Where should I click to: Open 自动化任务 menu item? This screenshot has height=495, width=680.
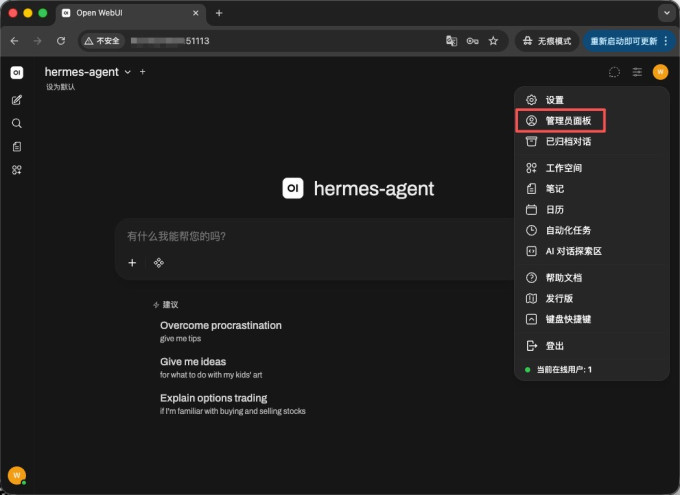point(592,230)
